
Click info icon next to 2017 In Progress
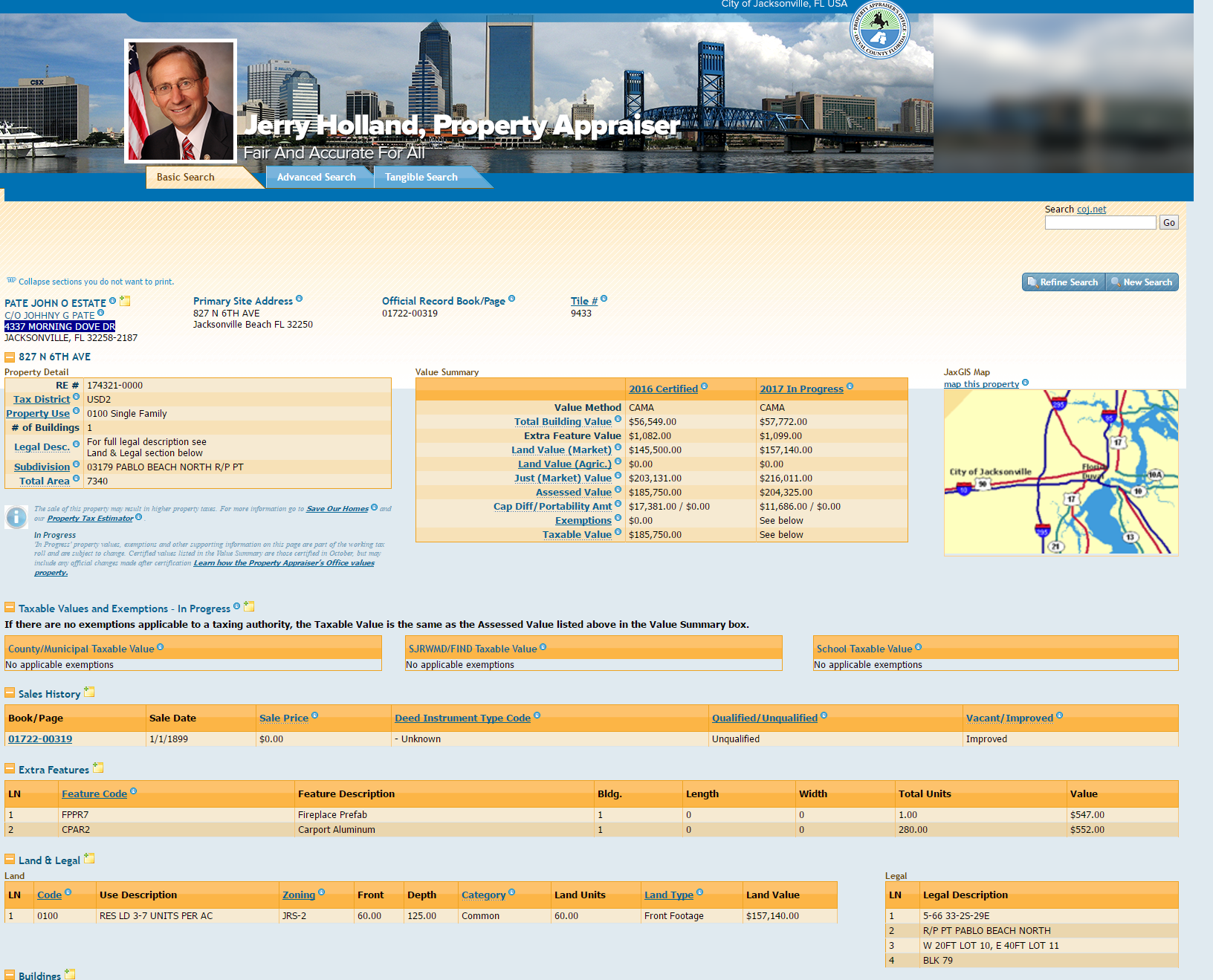[850, 386]
